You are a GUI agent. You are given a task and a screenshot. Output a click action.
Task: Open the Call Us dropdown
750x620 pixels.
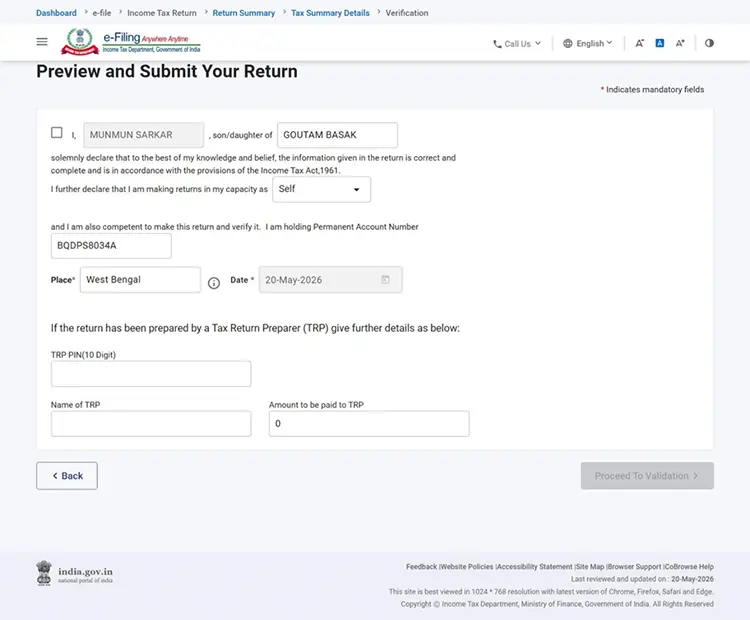coord(517,44)
